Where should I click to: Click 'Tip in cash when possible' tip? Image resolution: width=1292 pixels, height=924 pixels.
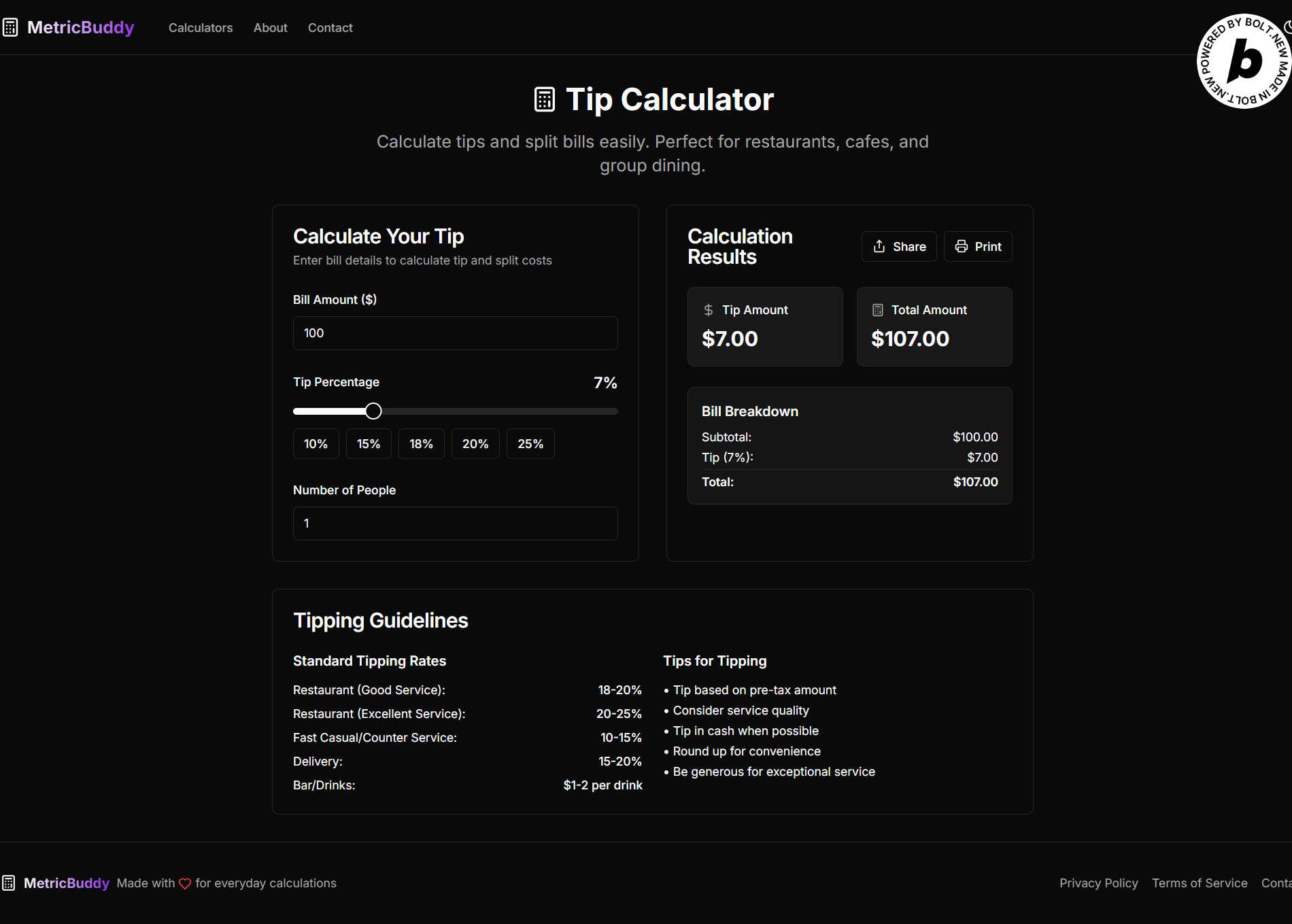pyautogui.click(x=746, y=731)
